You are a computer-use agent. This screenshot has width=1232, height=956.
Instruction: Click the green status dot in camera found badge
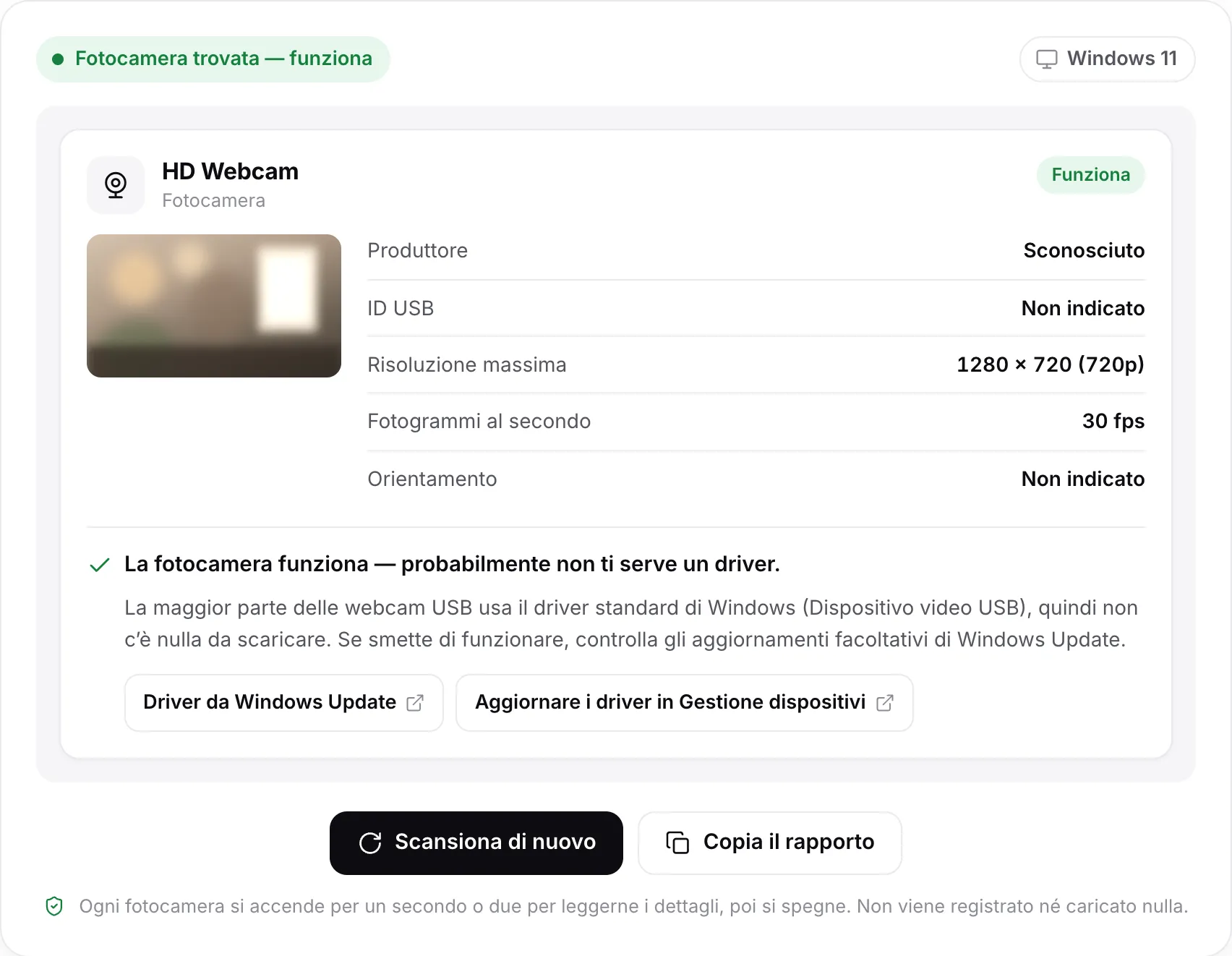click(x=58, y=59)
